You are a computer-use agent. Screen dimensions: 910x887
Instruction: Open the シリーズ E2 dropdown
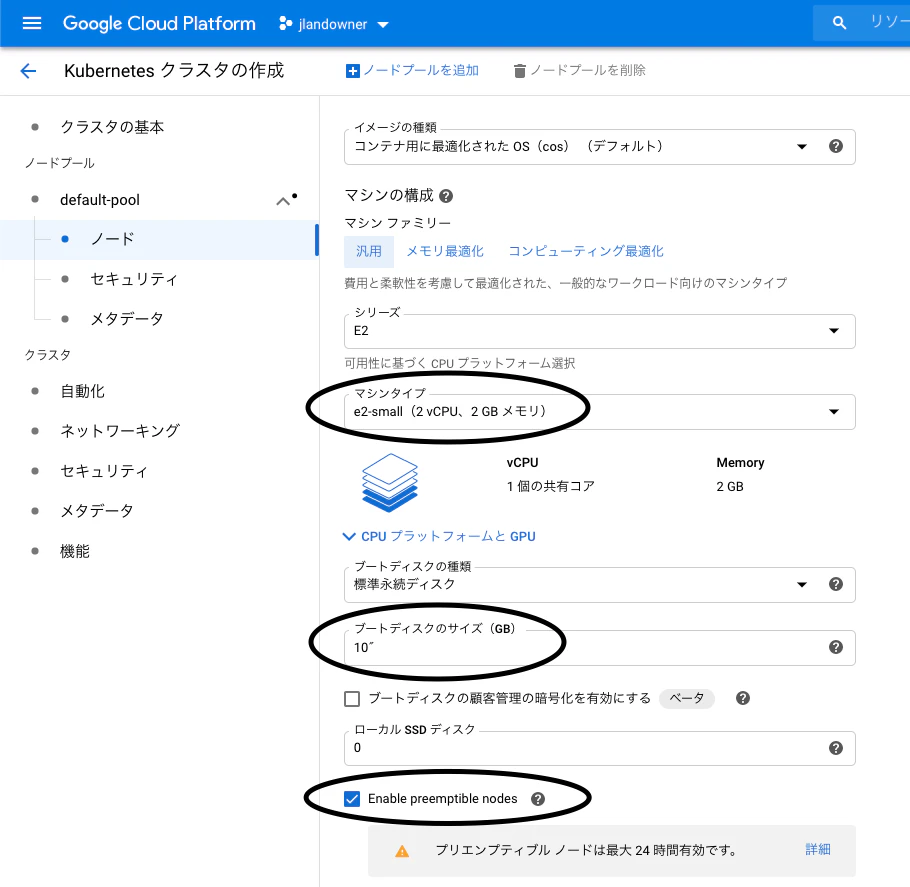(x=600, y=331)
